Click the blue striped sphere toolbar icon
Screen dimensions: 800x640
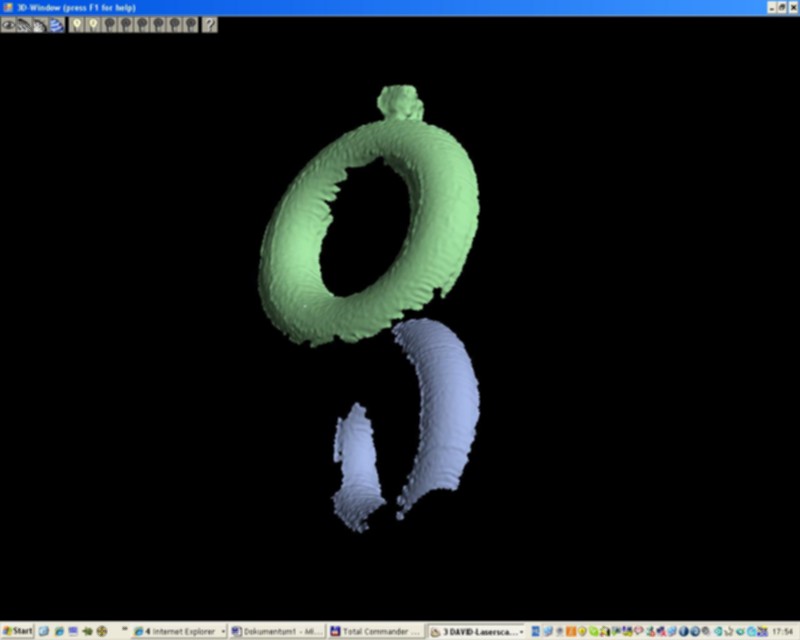57,24
